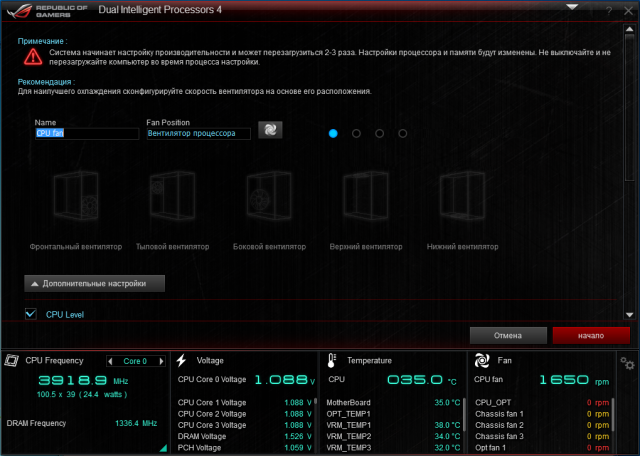Collapse the Дополнительные настройки section
640x456 pixels.
(x=95, y=283)
